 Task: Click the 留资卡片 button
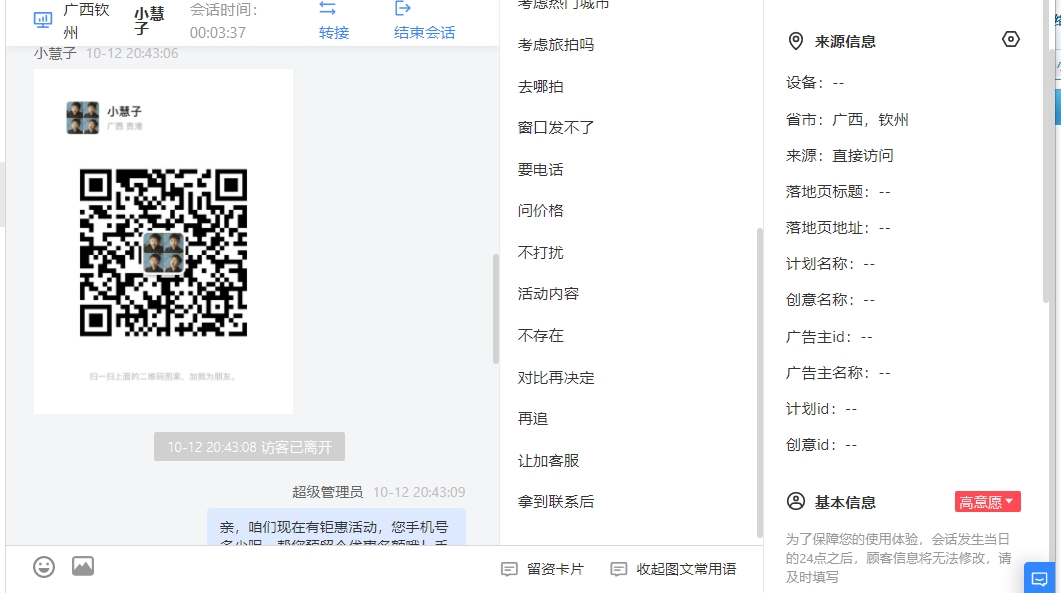point(542,569)
